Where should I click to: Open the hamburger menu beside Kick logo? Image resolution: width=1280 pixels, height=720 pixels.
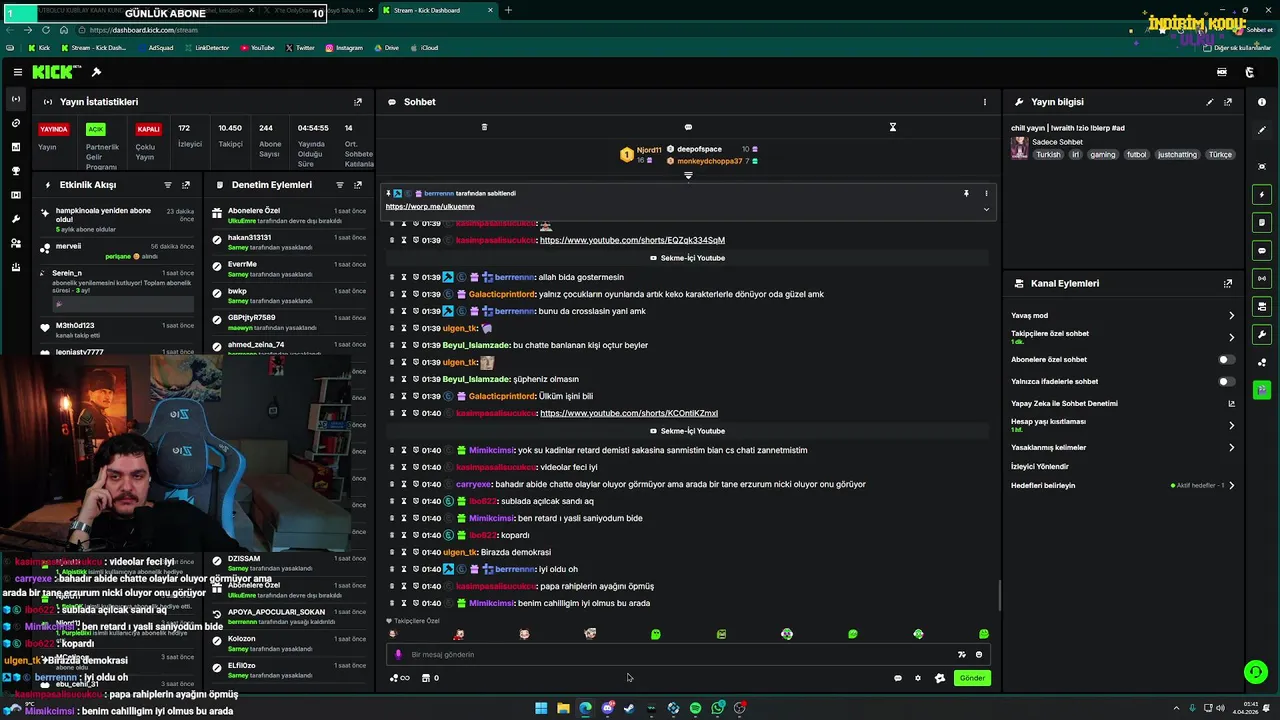tap(18, 72)
